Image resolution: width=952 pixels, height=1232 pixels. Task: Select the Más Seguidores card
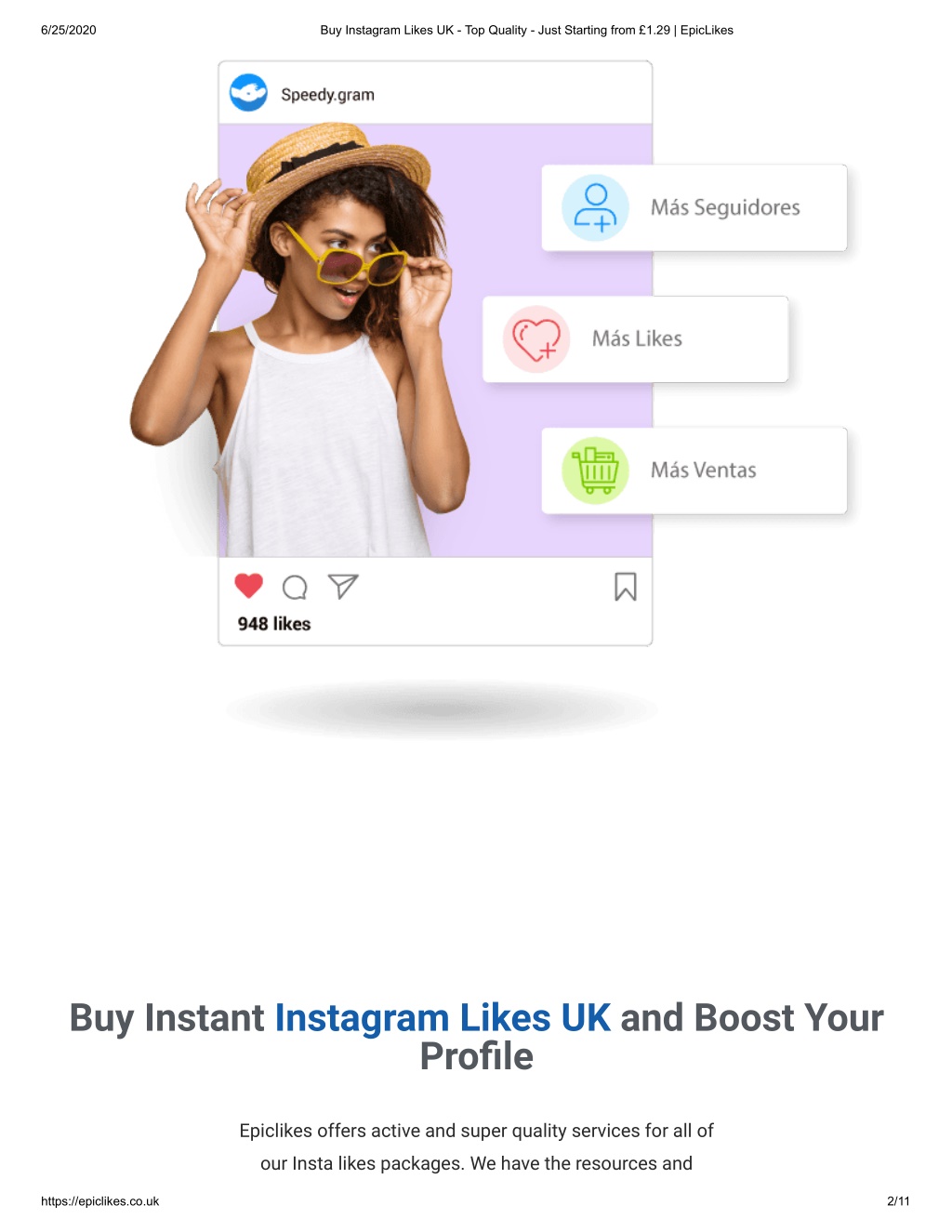tap(694, 207)
